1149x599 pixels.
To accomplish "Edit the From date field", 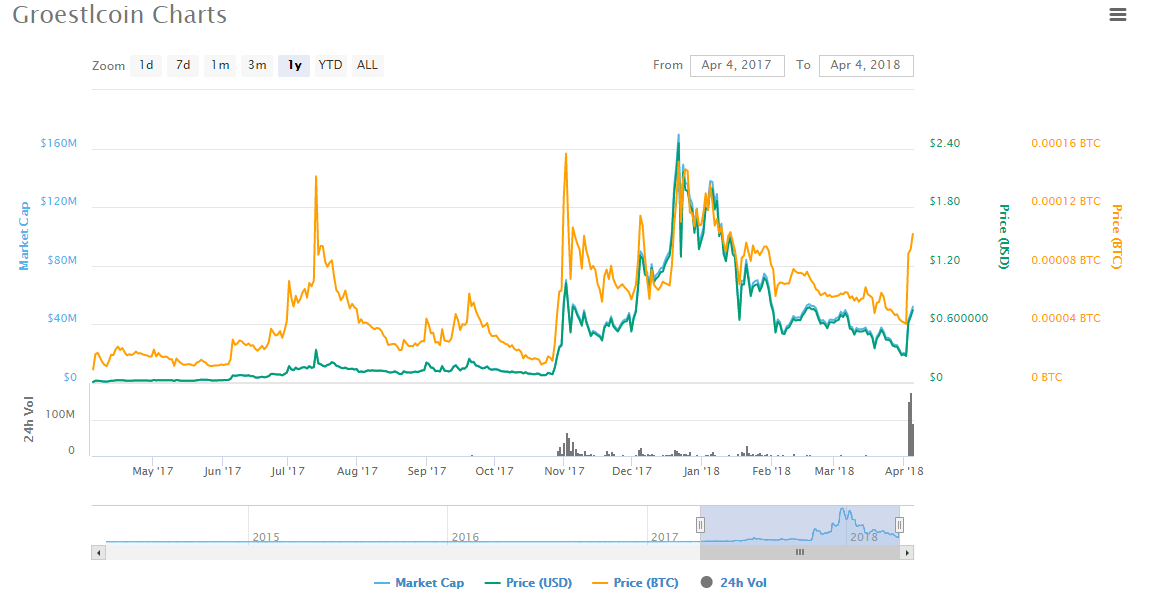I will point(737,66).
